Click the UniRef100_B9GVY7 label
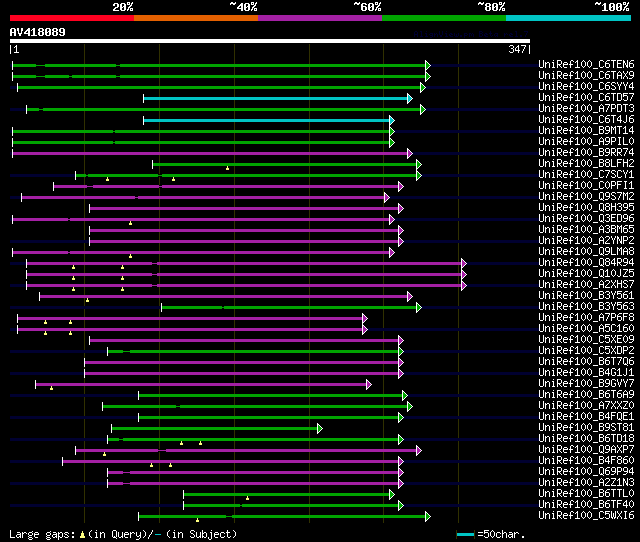The width and height of the screenshot is (640, 542). click(x=586, y=384)
